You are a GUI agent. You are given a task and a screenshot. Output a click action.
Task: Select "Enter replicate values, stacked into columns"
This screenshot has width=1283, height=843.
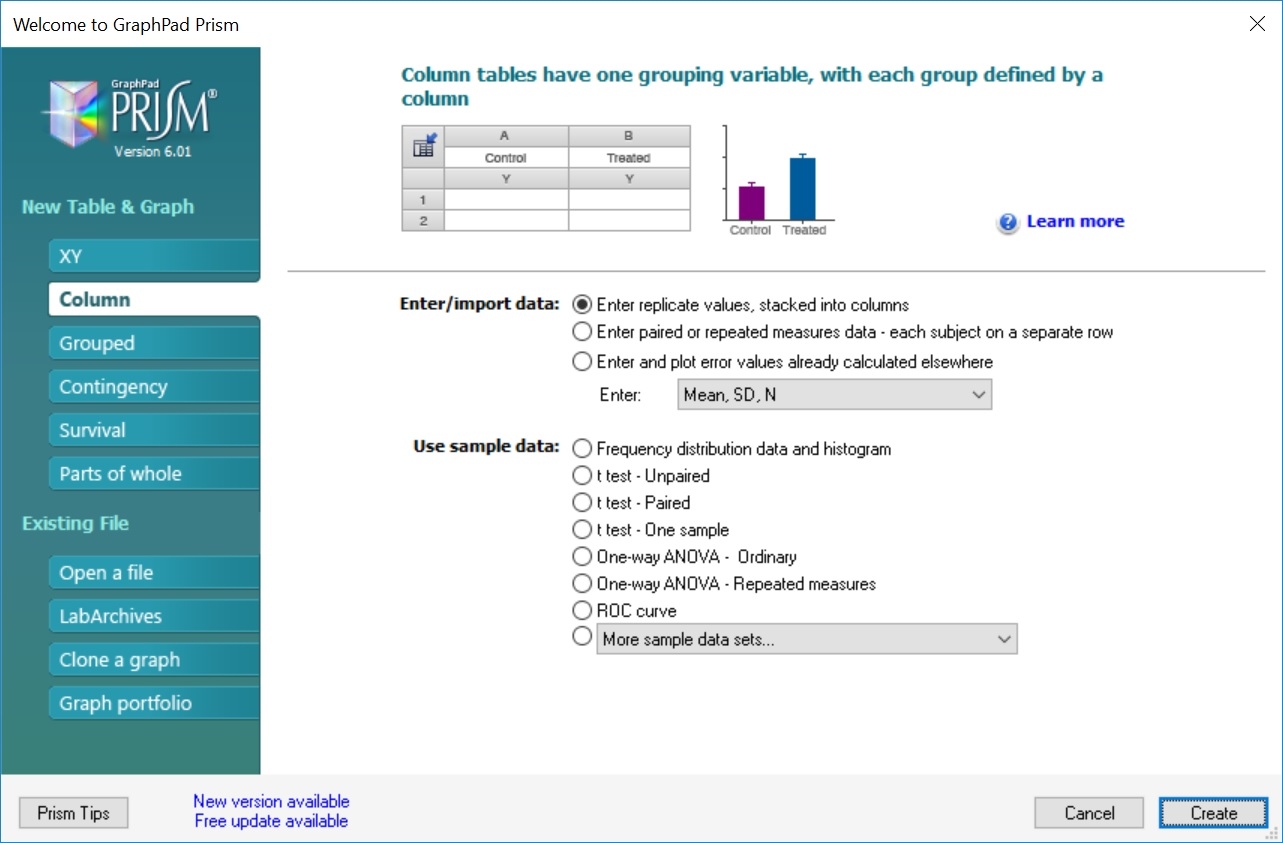[x=582, y=305]
